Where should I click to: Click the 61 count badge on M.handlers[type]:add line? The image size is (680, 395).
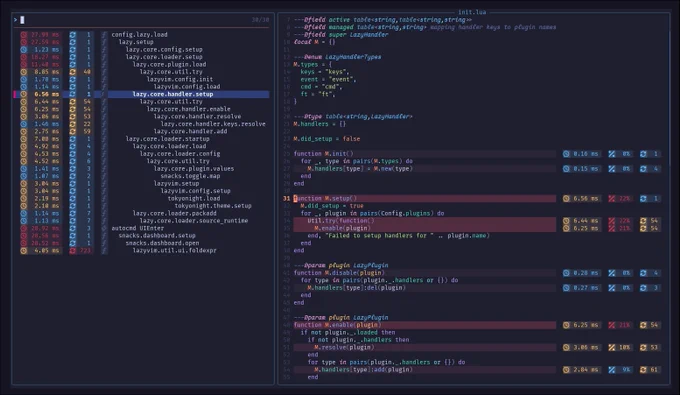click(649, 370)
